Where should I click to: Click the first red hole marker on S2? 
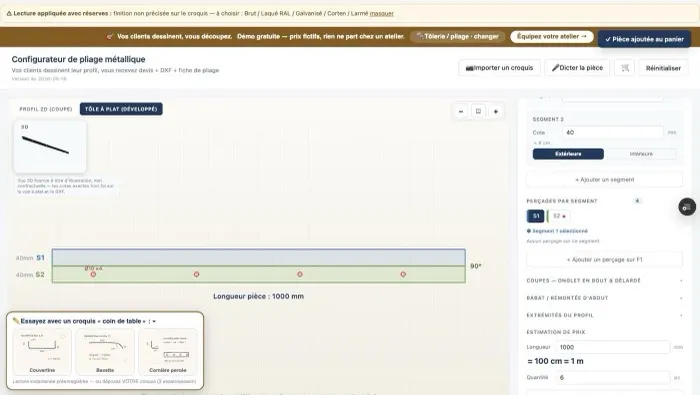(x=93, y=274)
